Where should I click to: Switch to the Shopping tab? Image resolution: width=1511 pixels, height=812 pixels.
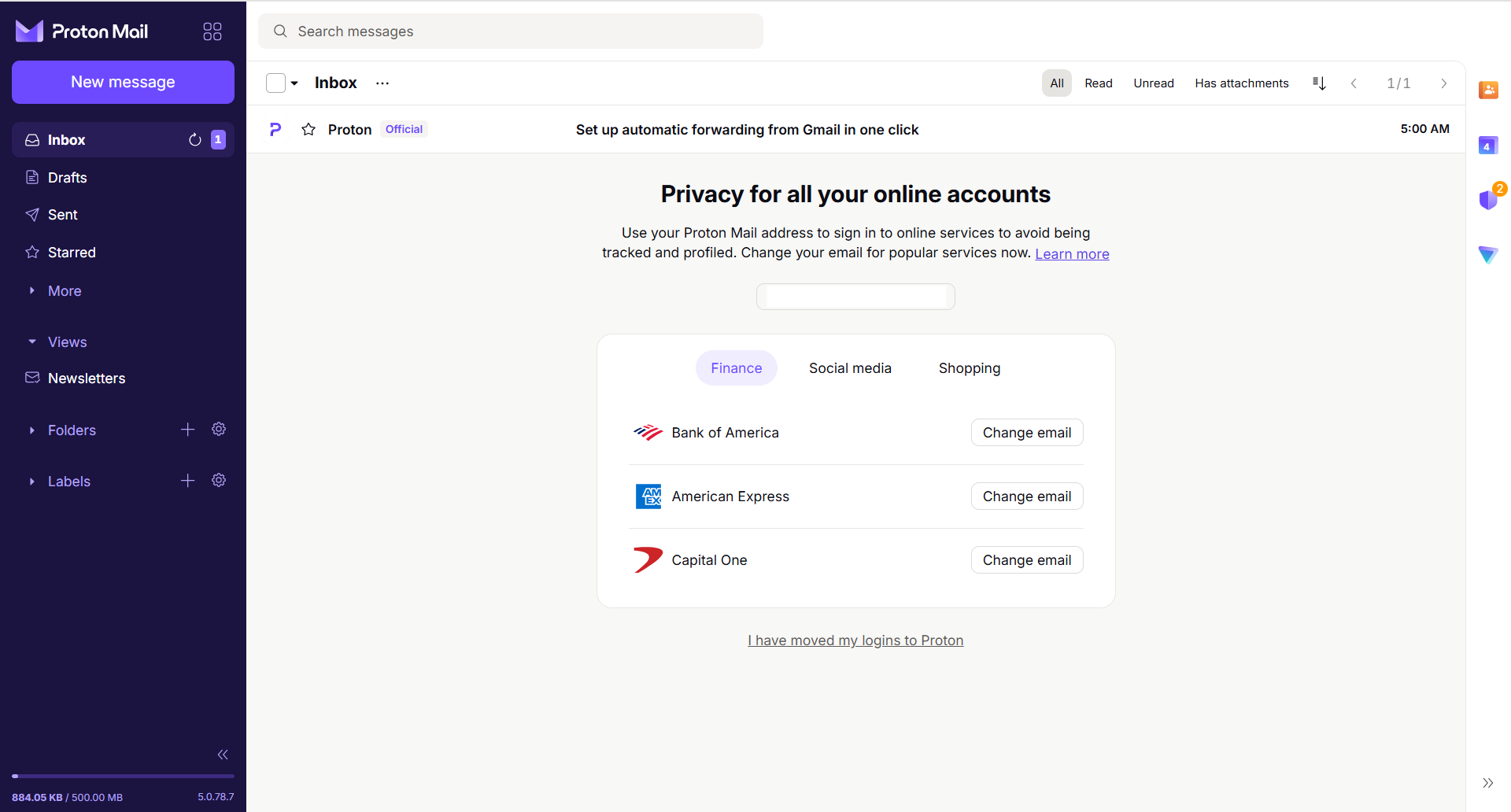pyautogui.click(x=970, y=368)
